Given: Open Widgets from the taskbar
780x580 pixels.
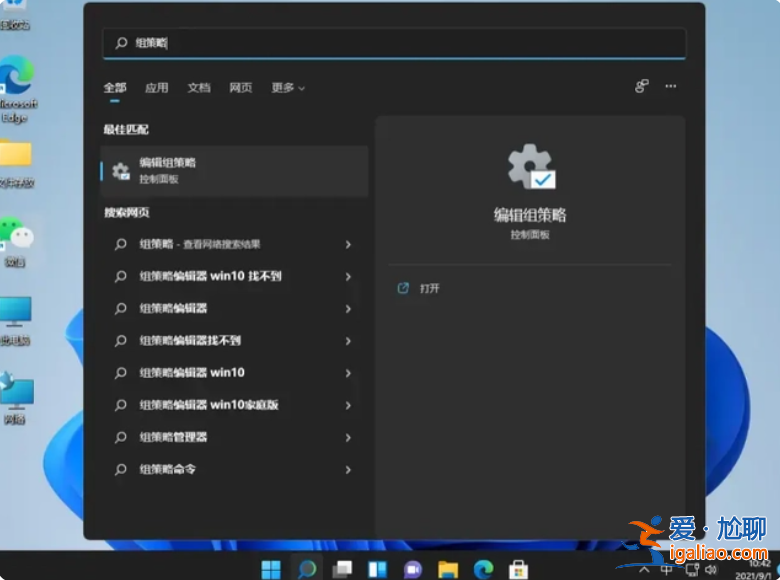Looking at the screenshot, I should tap(377, 569).
